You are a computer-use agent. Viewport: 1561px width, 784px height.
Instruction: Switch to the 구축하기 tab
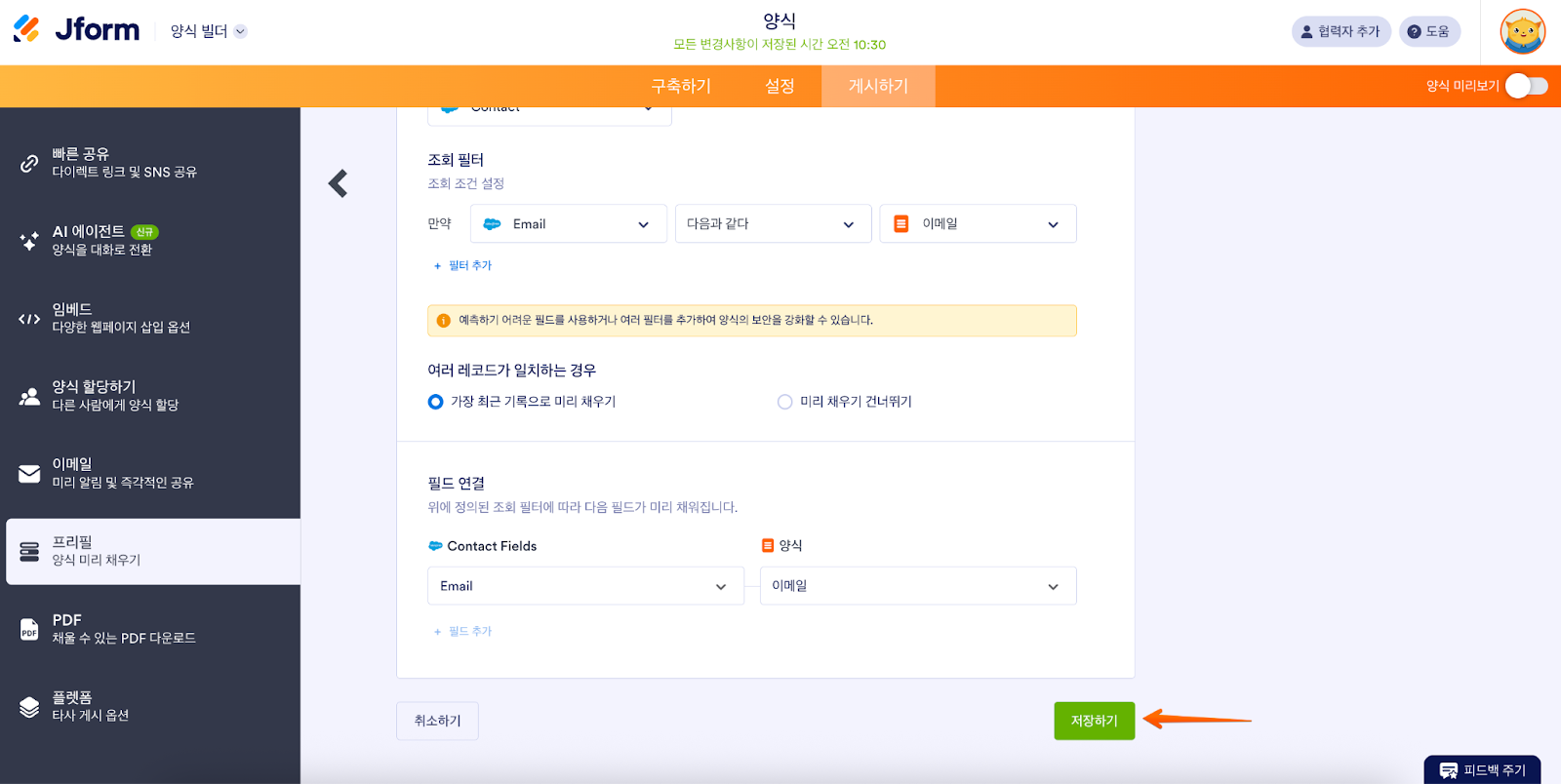tap(681, 86)
